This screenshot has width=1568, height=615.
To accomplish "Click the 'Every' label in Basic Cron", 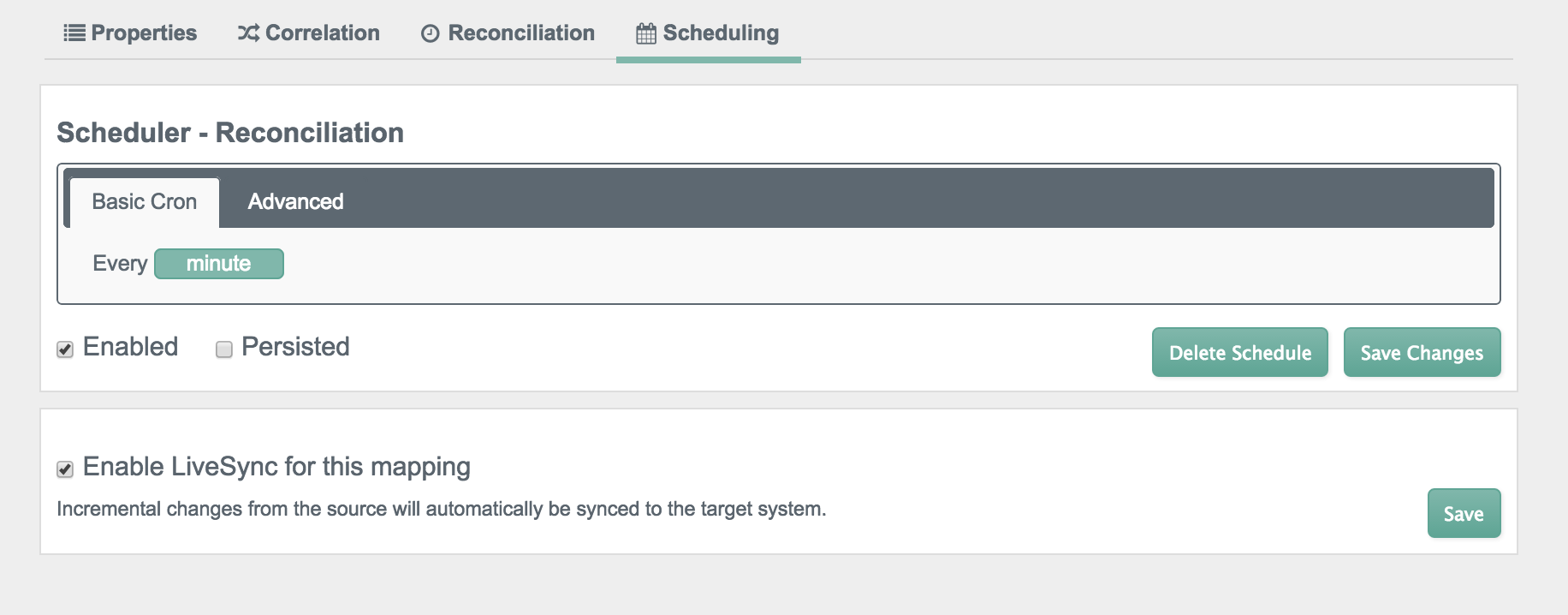I will pyautogui.click(x=120, y=264).
